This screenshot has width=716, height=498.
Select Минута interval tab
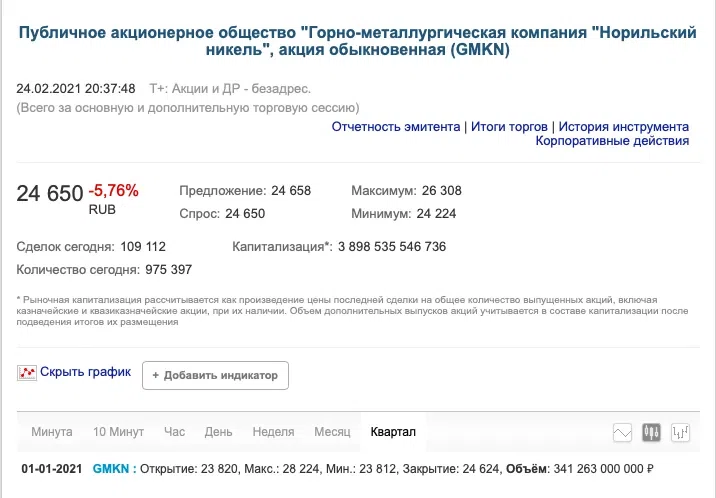coord(52,432)
